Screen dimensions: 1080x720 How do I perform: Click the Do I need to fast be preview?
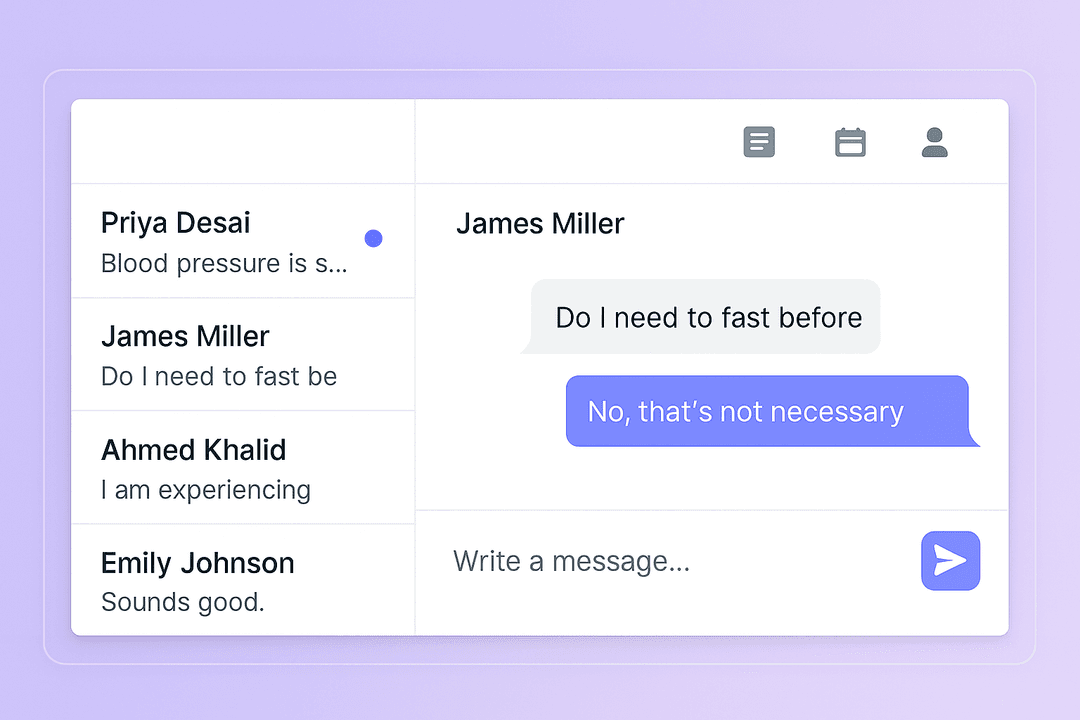click(x=219, y=376)
